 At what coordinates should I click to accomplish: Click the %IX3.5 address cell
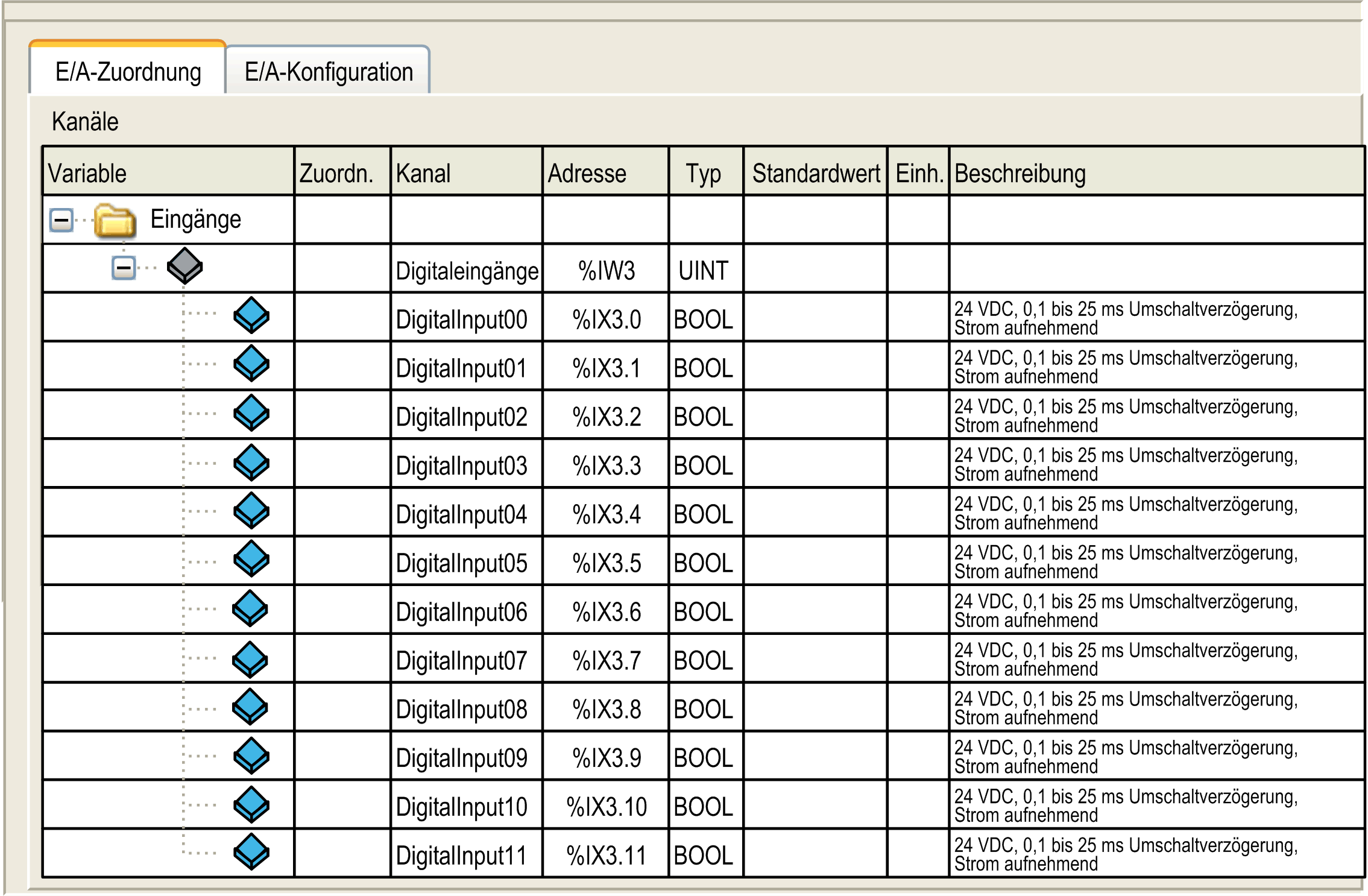click(x=605, y=561)
